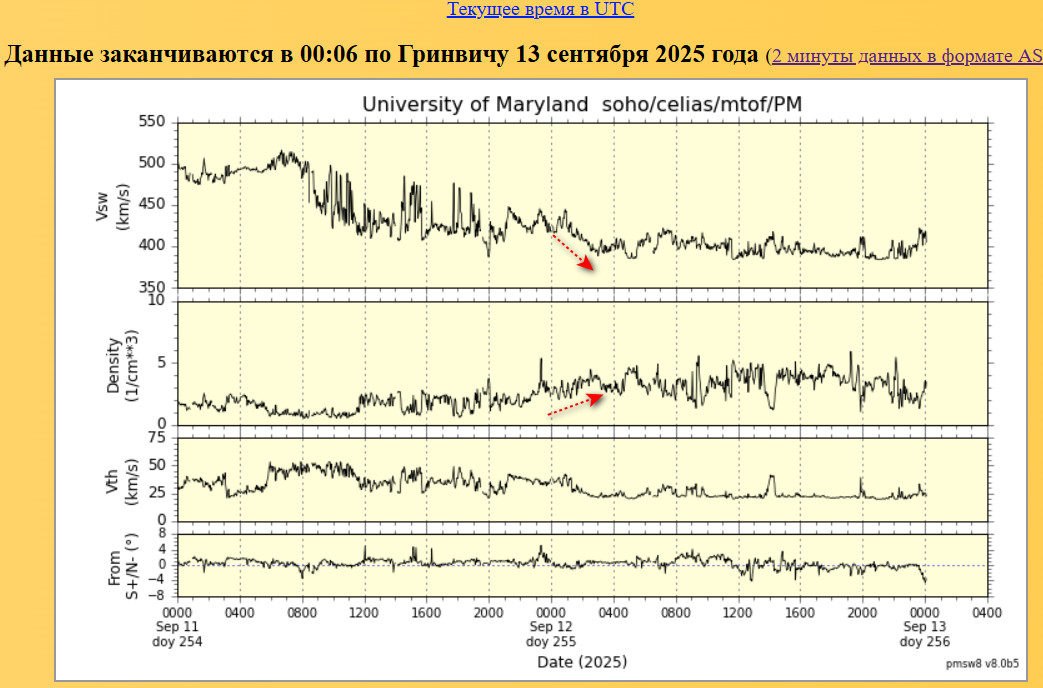Click the 'pmsw8 v8.0b5' version text
This screenshot has width=1043, height=688.
click(x=982, y=663)
